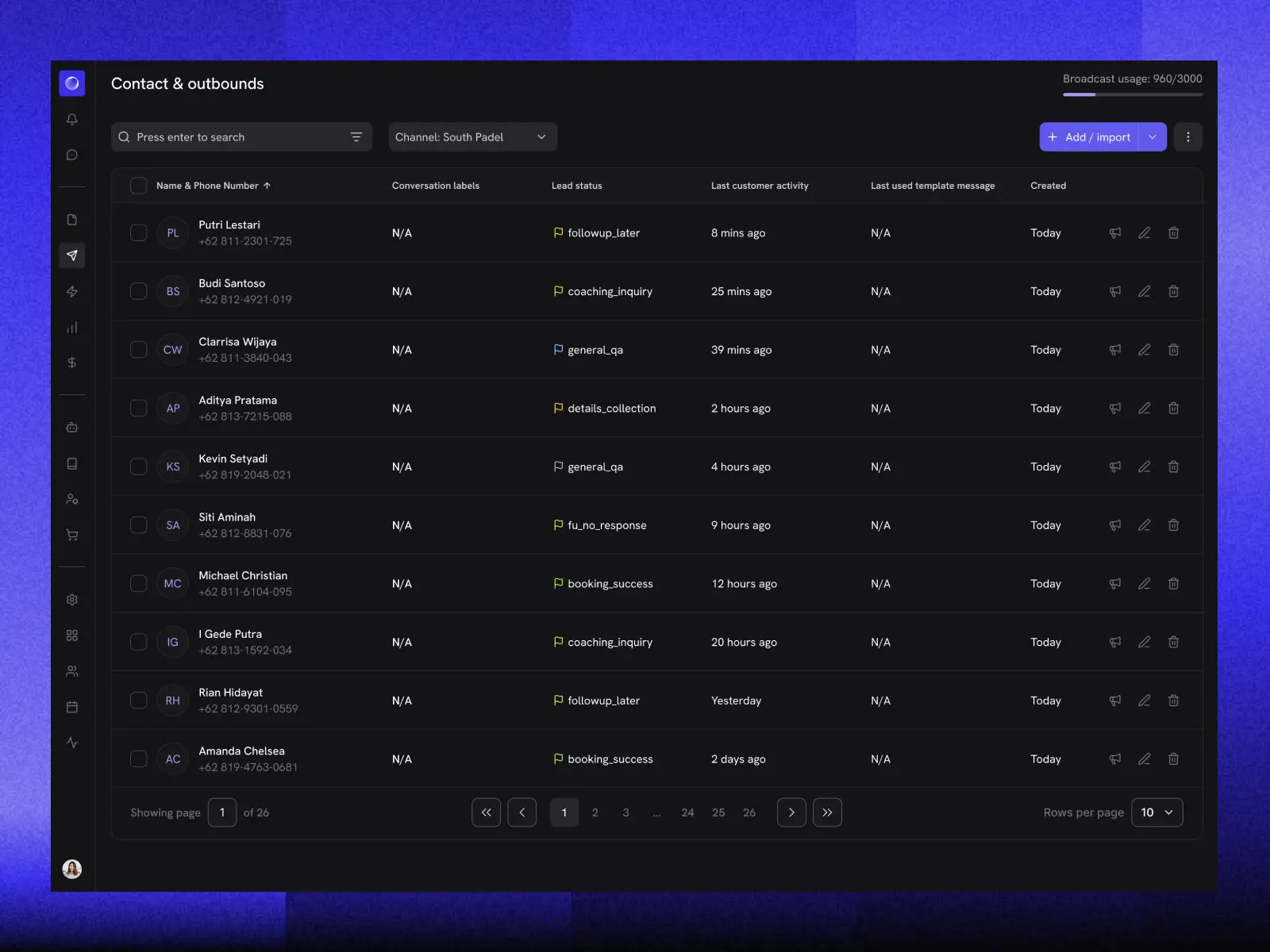Open the three-dot more options menu
The height and width of the screenshot is (952, 1270).
coord(1188,137)
